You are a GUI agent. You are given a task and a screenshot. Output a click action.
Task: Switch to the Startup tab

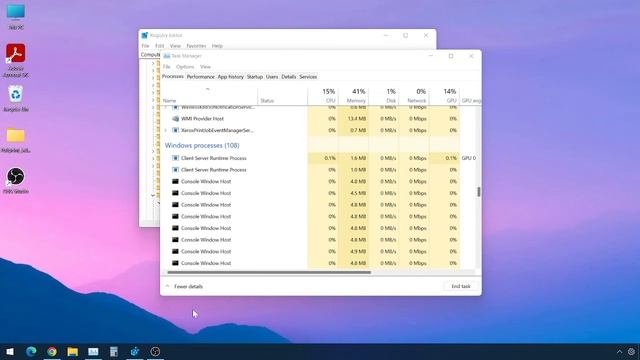pos(255,77)
